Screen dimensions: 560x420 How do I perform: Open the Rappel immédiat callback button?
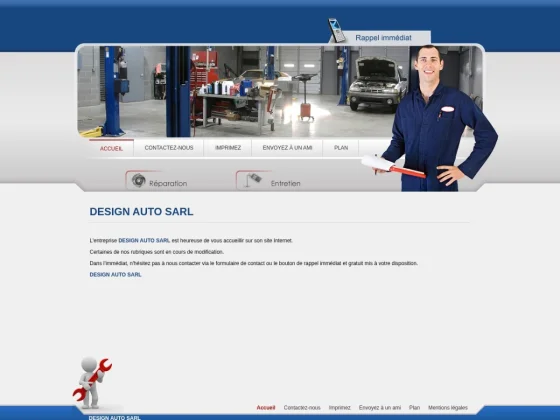point(383,38)
